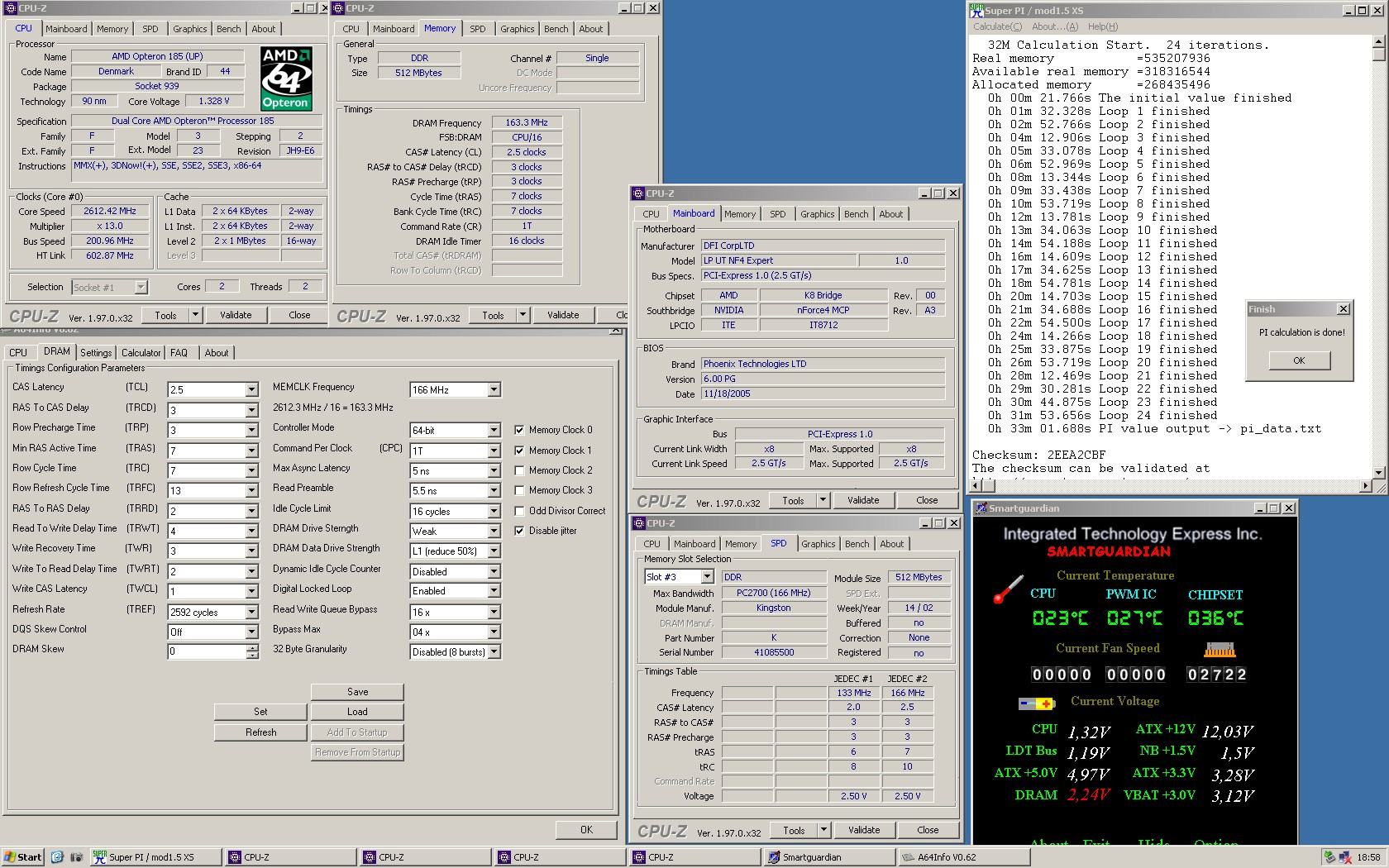Click the Core Speed value field
This screenshot has height=868, width=1389.
pyautogui.click(x=110, y=212)
